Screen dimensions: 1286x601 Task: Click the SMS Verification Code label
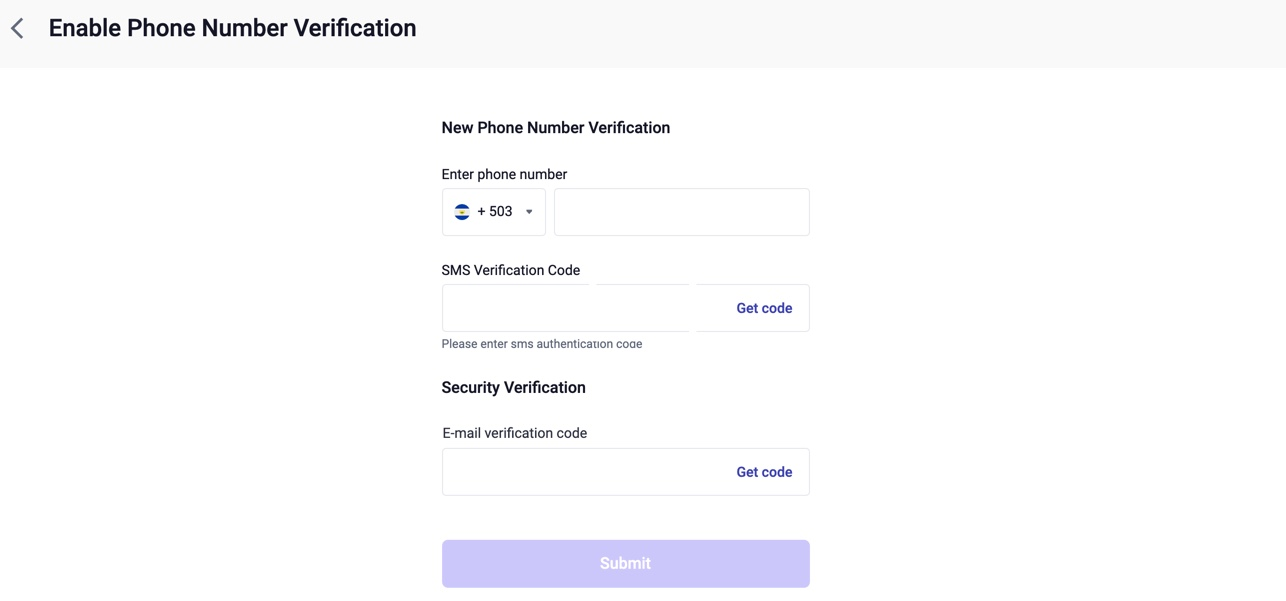coord(511,270)
